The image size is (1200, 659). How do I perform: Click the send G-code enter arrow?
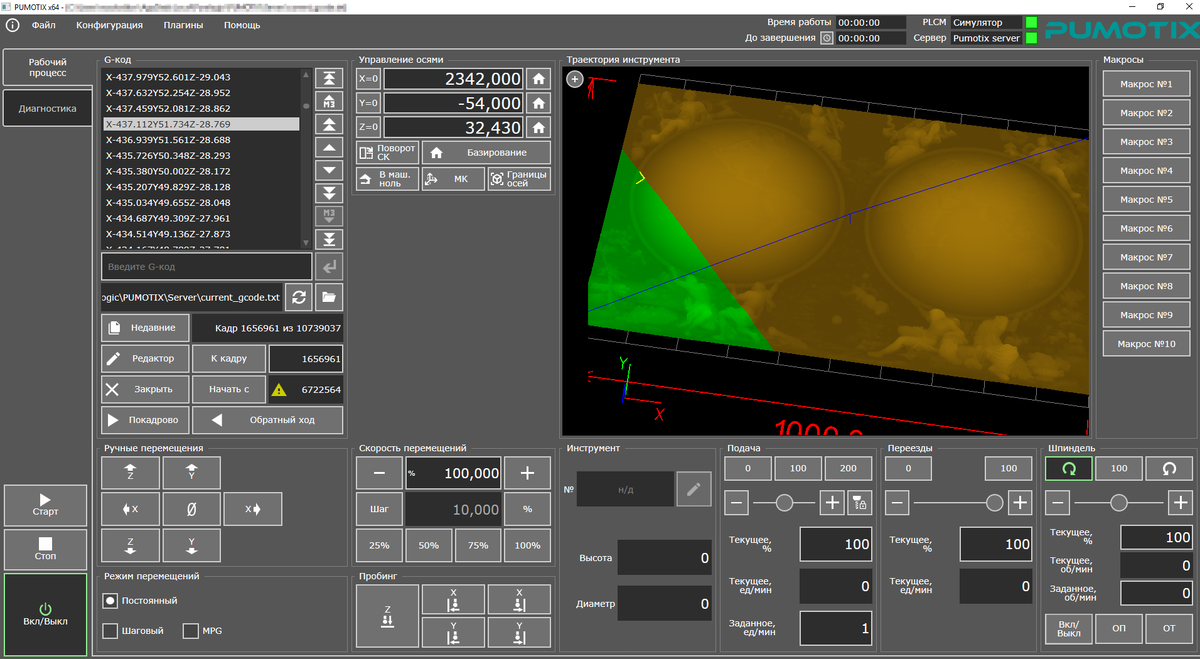329,267
